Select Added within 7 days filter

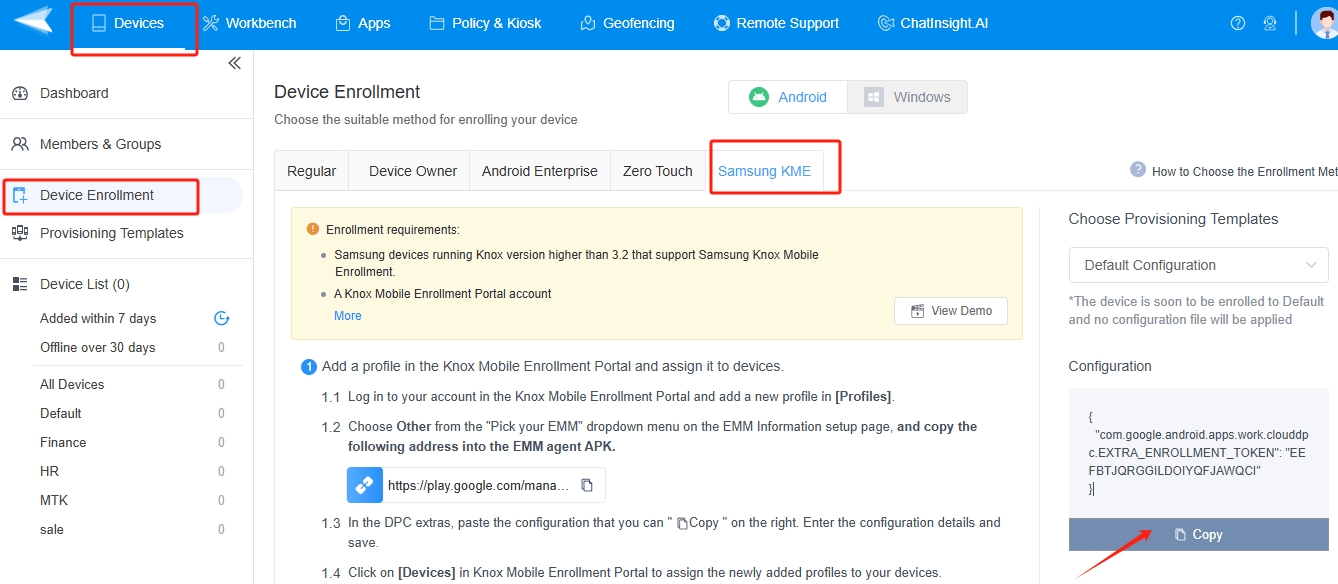[x=98, y=318]
